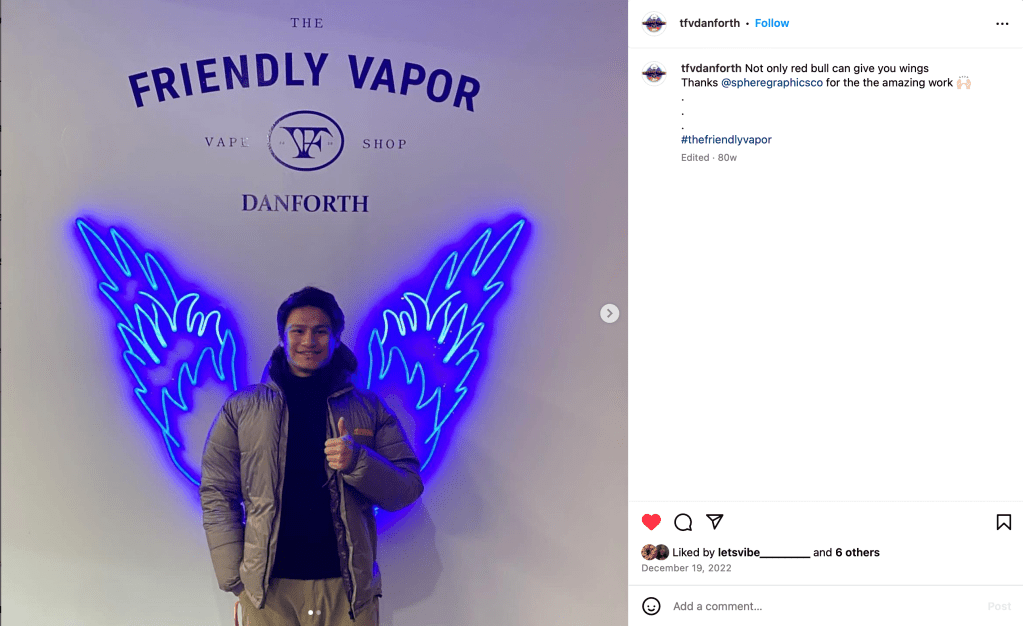Follow the tfvdanforth account
Viewport: 1023px width, 626px height.
pos(772,23)
